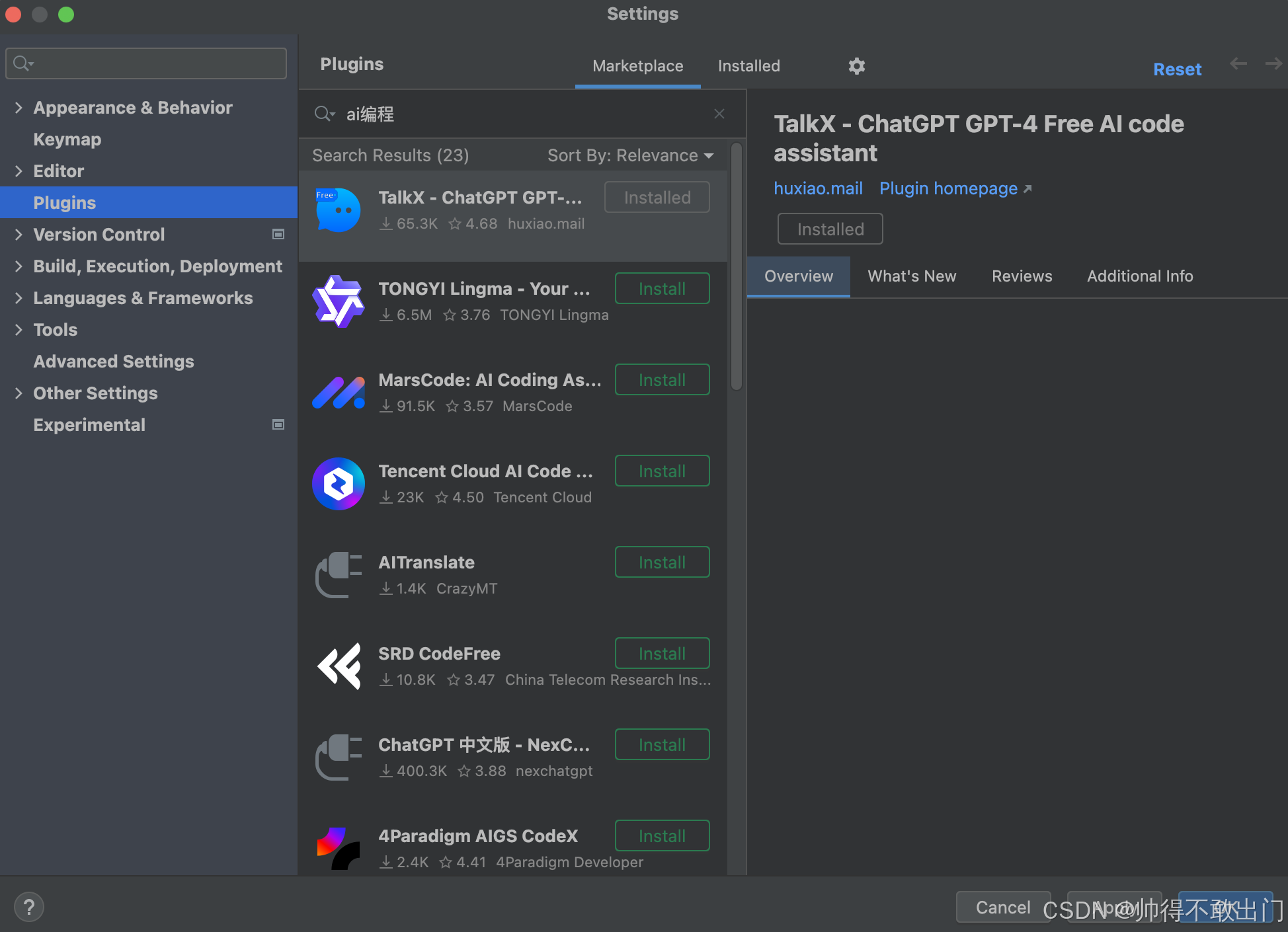Open the Sort By: Relevance dropdown
Image resolution: width=1288 pixels, height=932 pixels.
pos(630,155)
